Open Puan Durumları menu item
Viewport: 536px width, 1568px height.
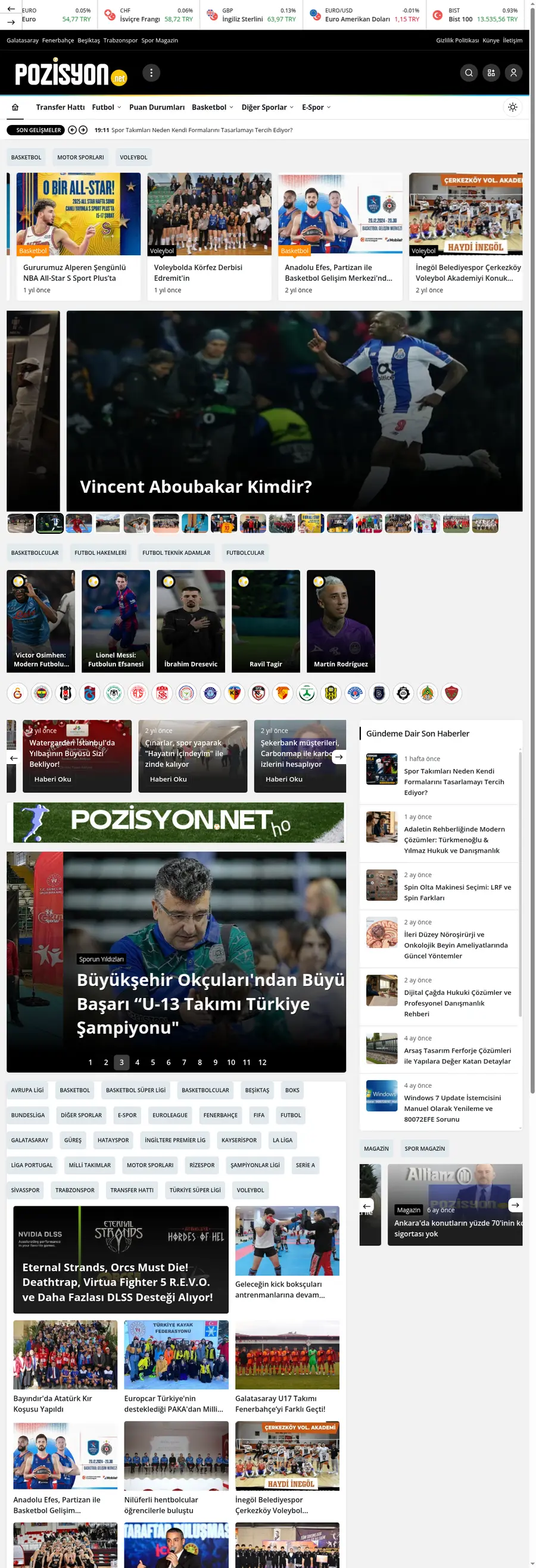157,107
